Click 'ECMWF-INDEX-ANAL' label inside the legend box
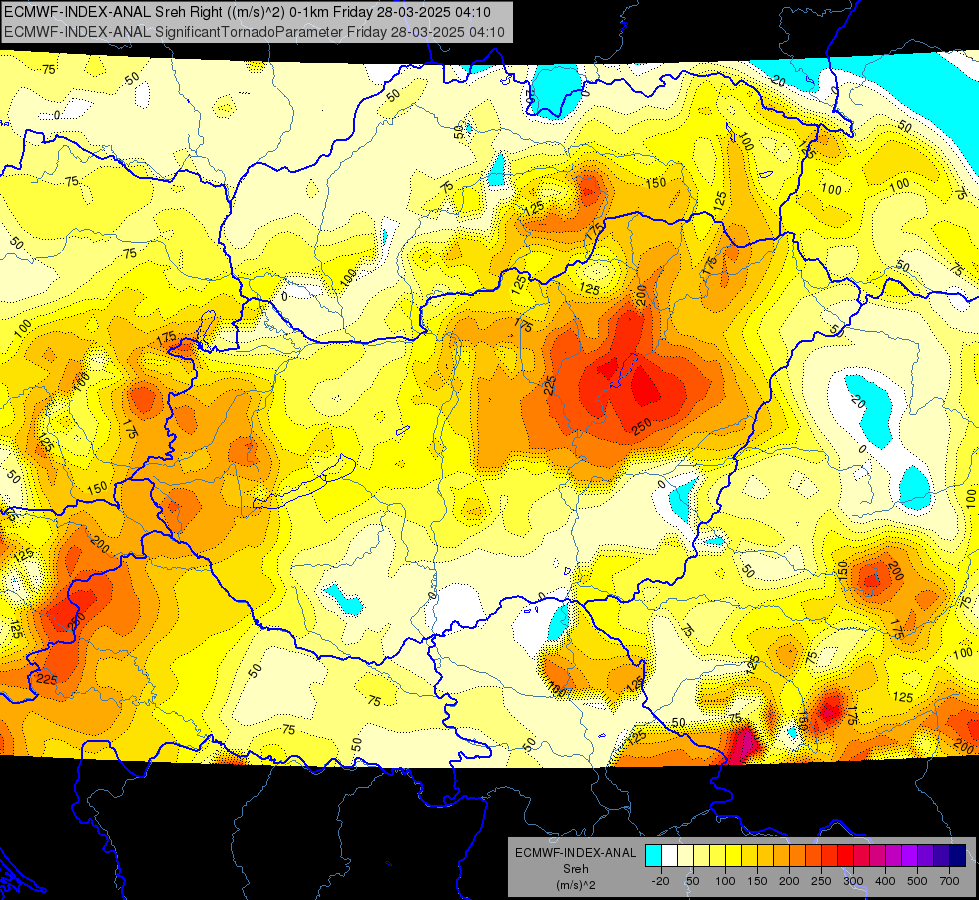This screenshot has width=979, height=900. click(x=576, y=853)
